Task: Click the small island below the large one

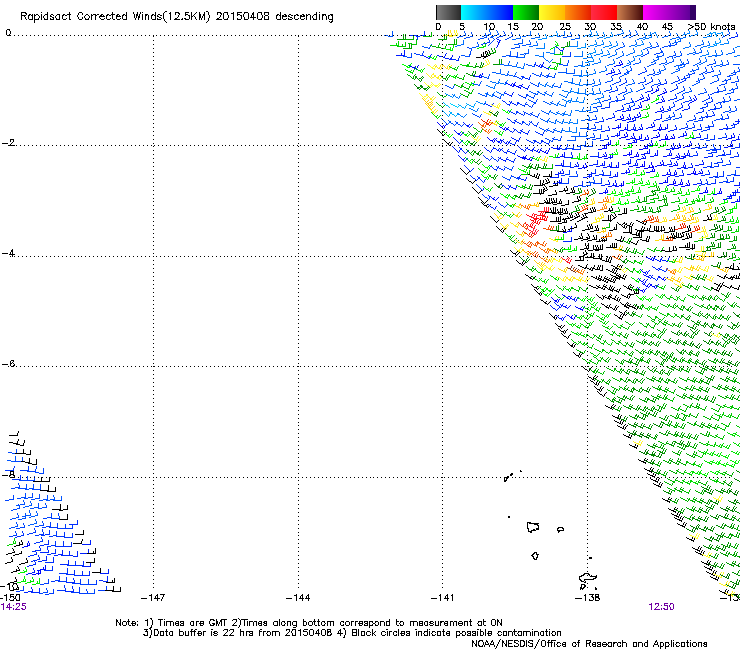Action: coord(535,556)
